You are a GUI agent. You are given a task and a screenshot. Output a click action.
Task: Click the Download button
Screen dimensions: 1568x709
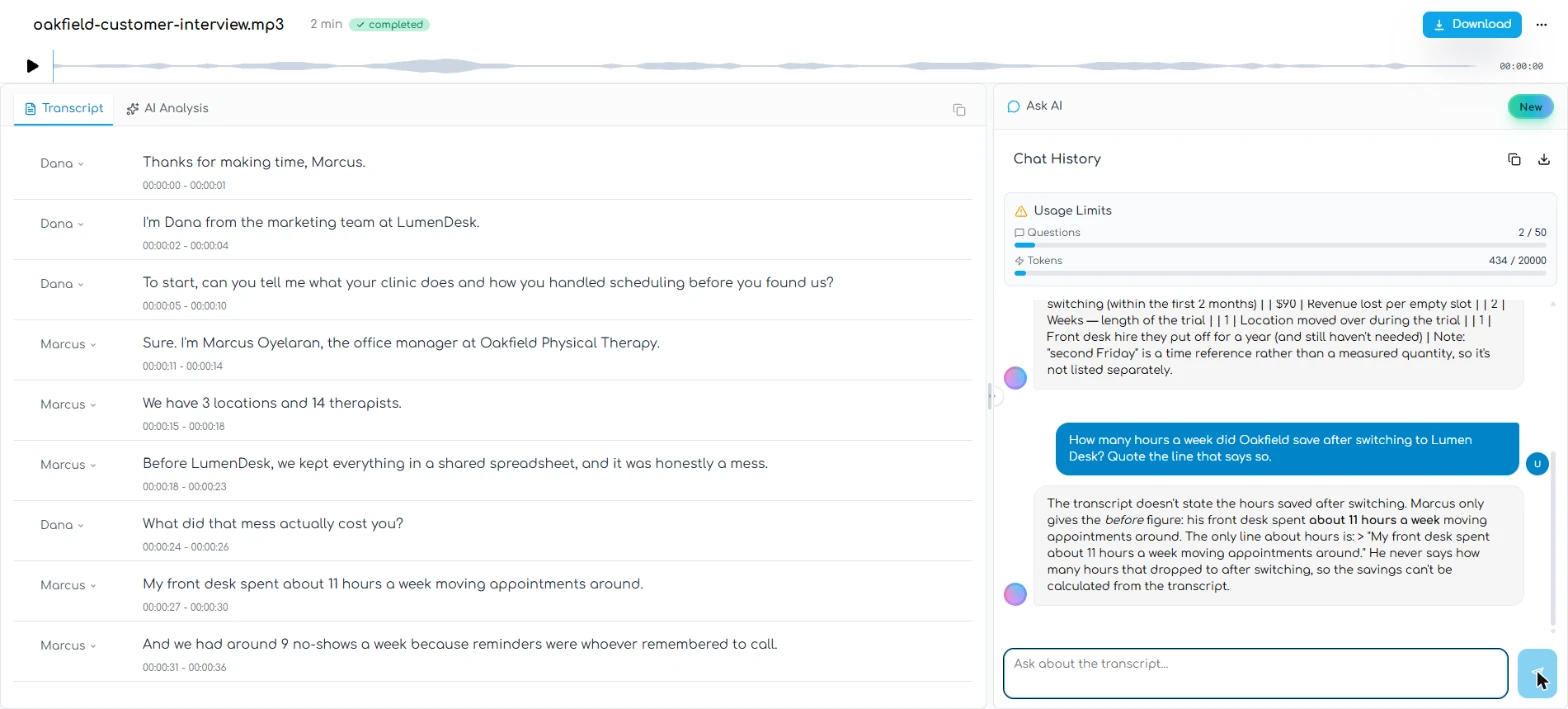[1472, 25]
